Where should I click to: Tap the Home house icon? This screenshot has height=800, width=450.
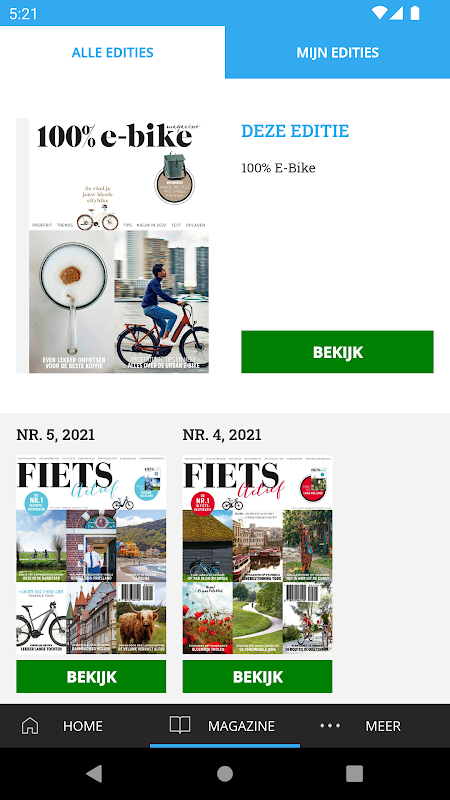click(30, 725)
